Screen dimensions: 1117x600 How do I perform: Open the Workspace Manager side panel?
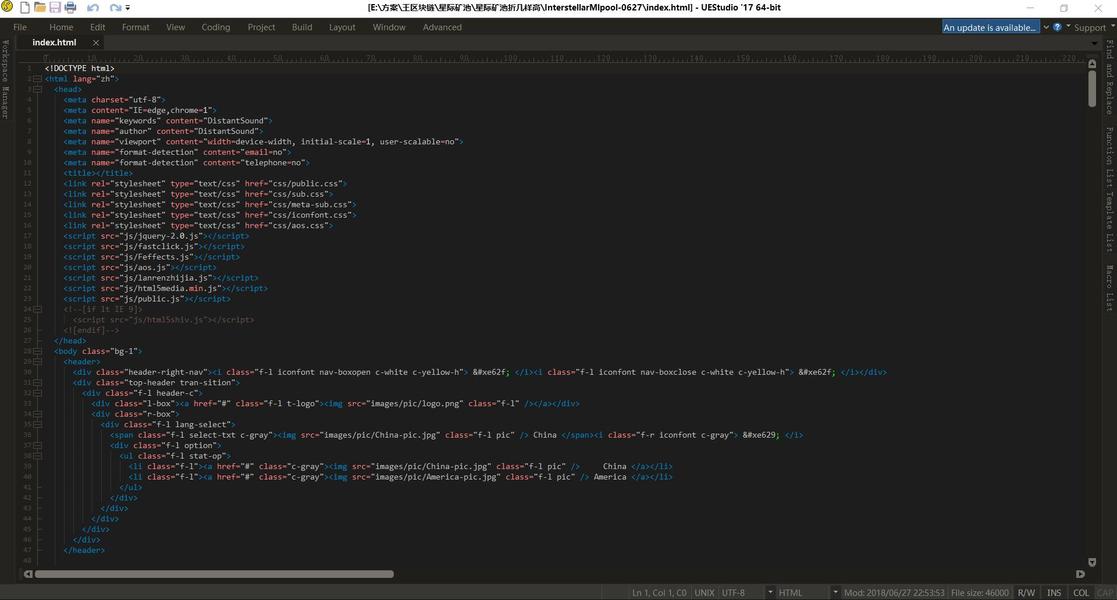[5, 79]
